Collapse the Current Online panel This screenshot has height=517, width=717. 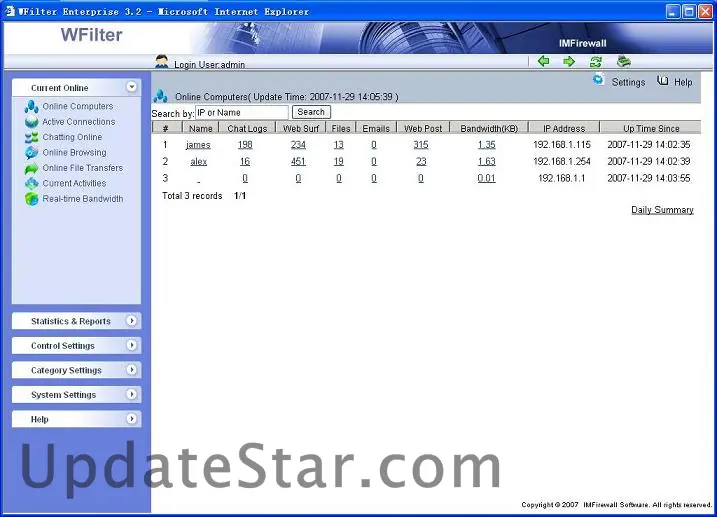point(132,87)
